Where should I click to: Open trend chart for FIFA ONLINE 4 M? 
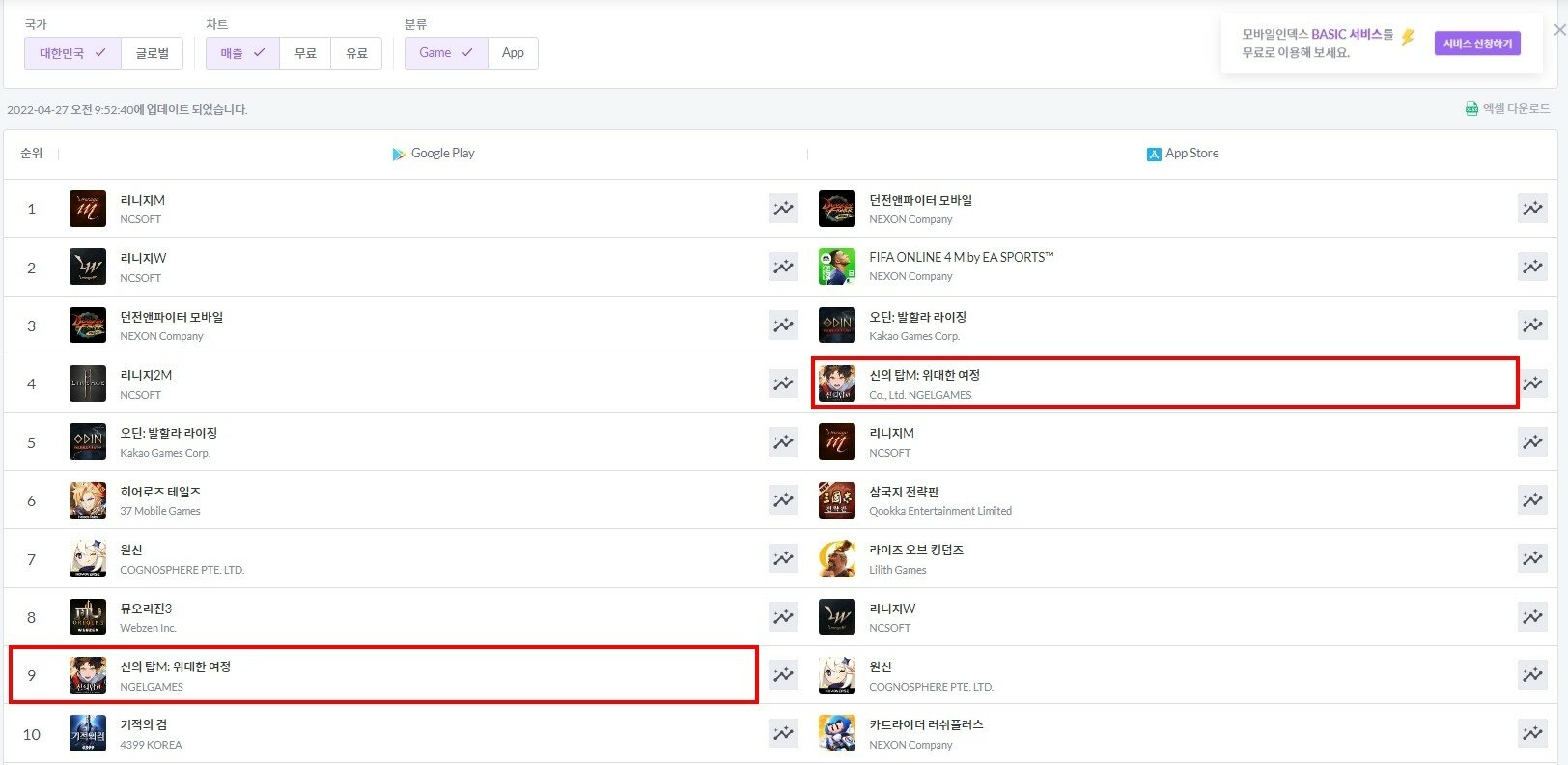pos(1532,267)
